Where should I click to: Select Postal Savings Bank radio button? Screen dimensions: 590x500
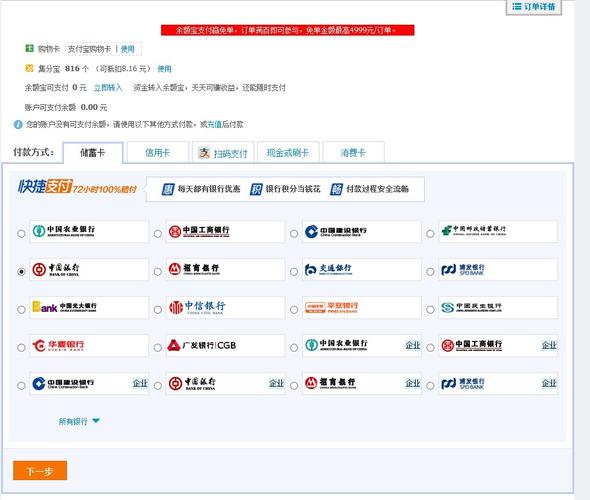(430, 234)
